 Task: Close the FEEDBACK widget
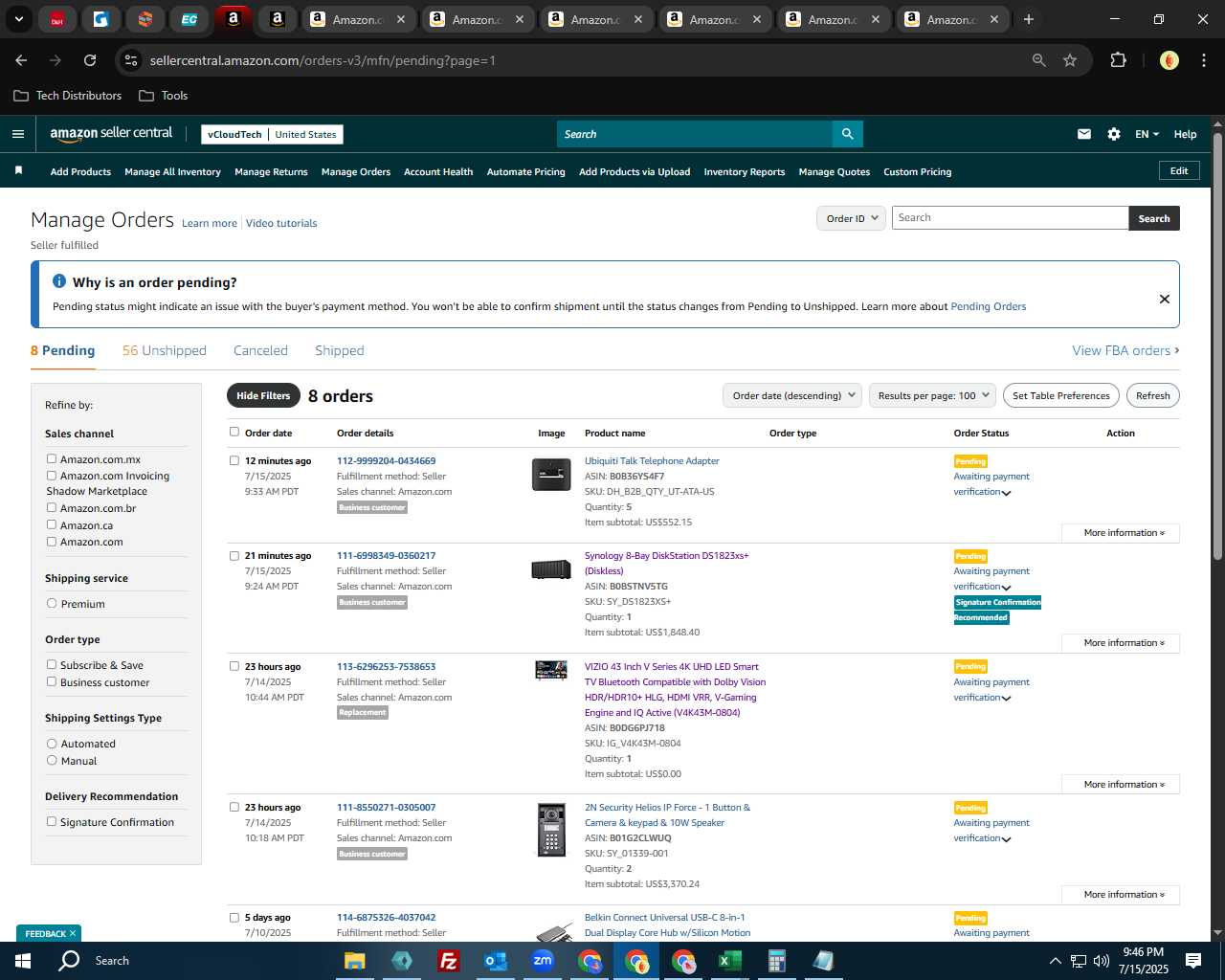click(x=73, y=933)
